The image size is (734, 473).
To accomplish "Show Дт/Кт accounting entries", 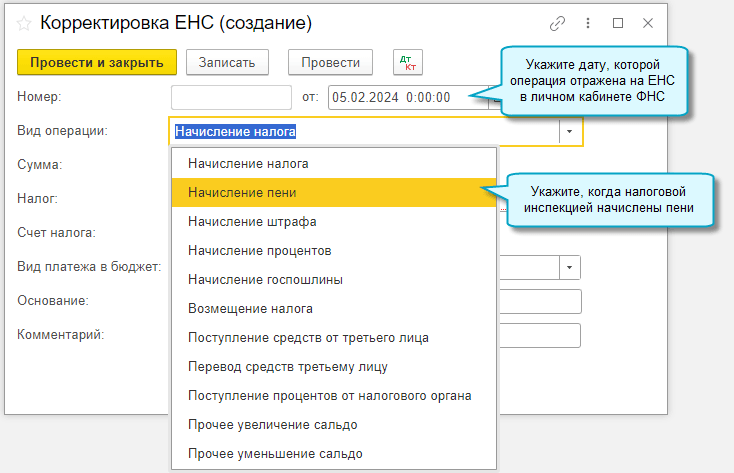I will coord(408,62).
